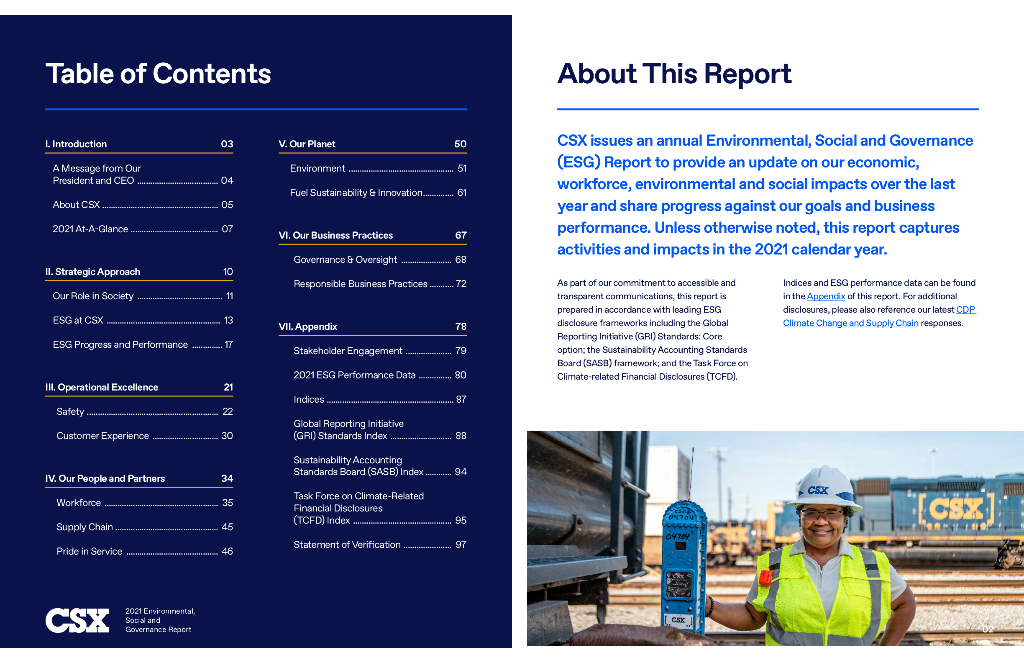Open IV. Our People and Partners heading
This screenshot has height=663, width=1024.
point(139,479)
